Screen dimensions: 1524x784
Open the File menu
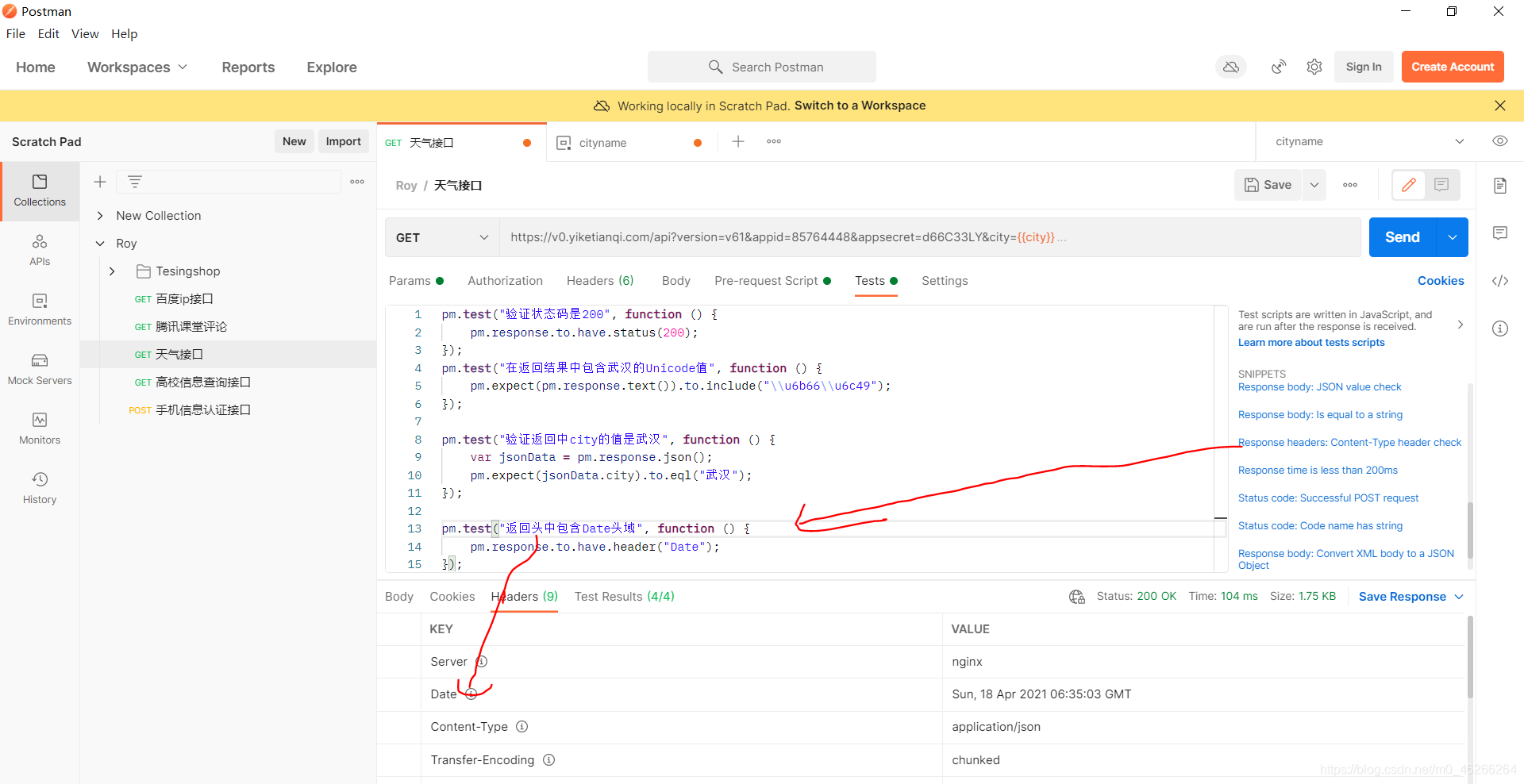coord(16,33)
